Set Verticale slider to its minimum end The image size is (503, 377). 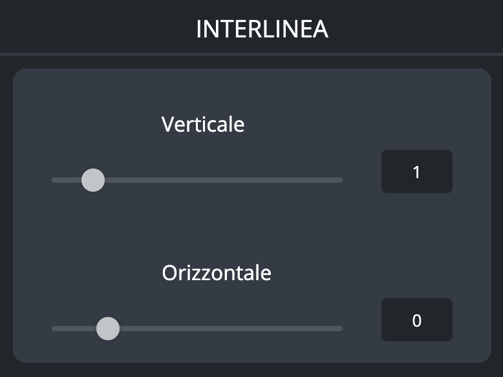54,180
